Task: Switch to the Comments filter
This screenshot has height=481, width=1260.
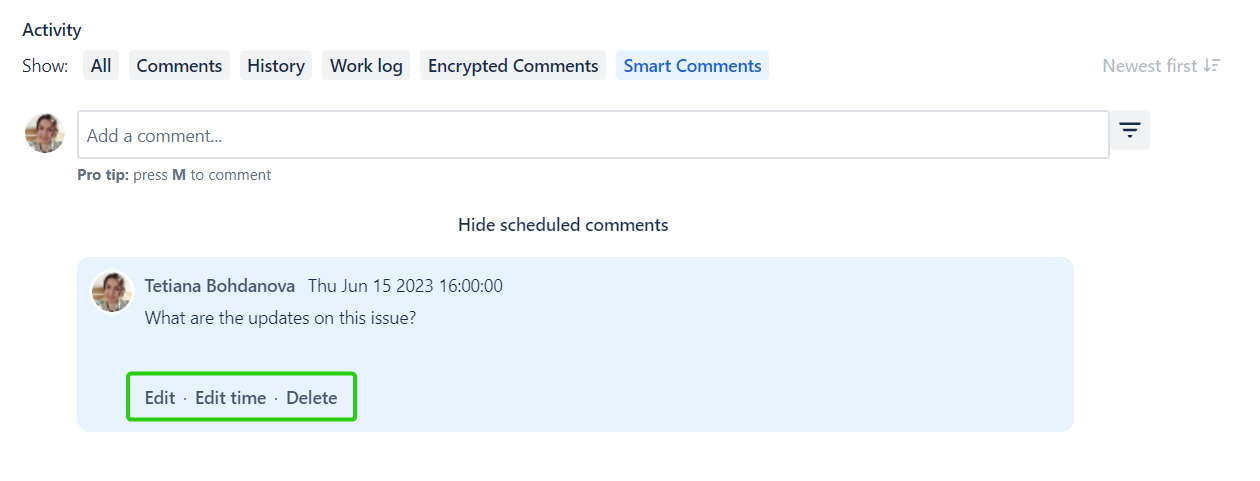Action: tap(179, 66)
